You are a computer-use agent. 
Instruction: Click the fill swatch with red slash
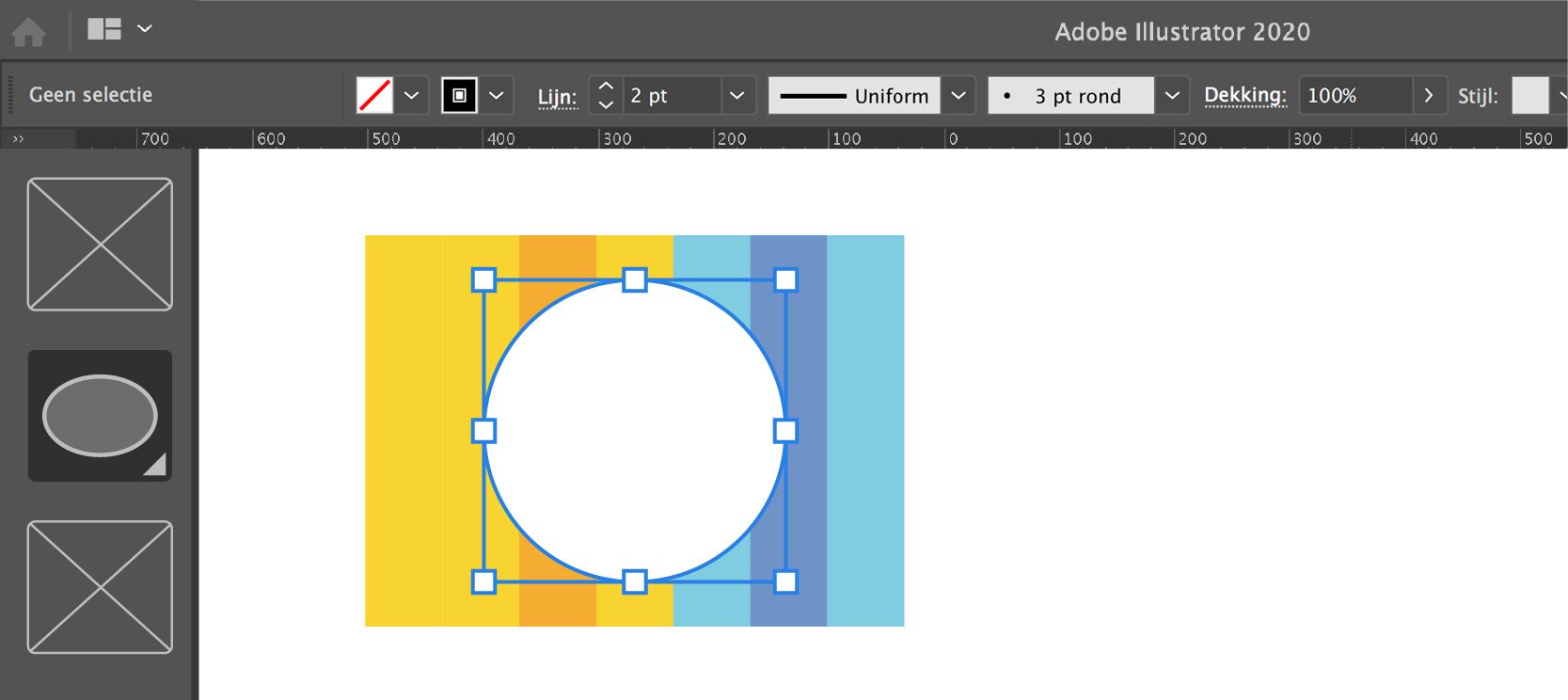(374, 95)
